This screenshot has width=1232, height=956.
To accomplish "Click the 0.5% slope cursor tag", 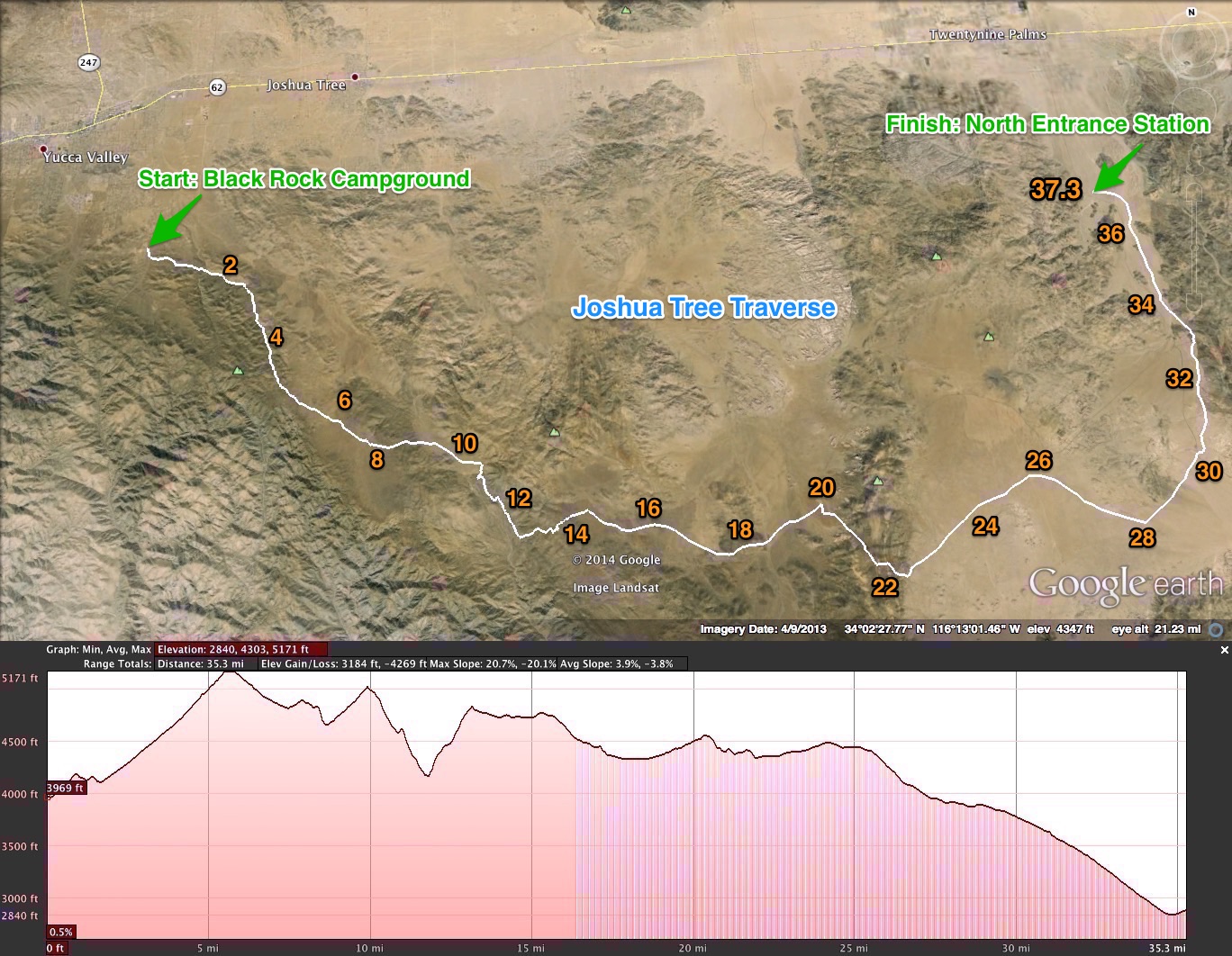I will [x=61, y=932].
